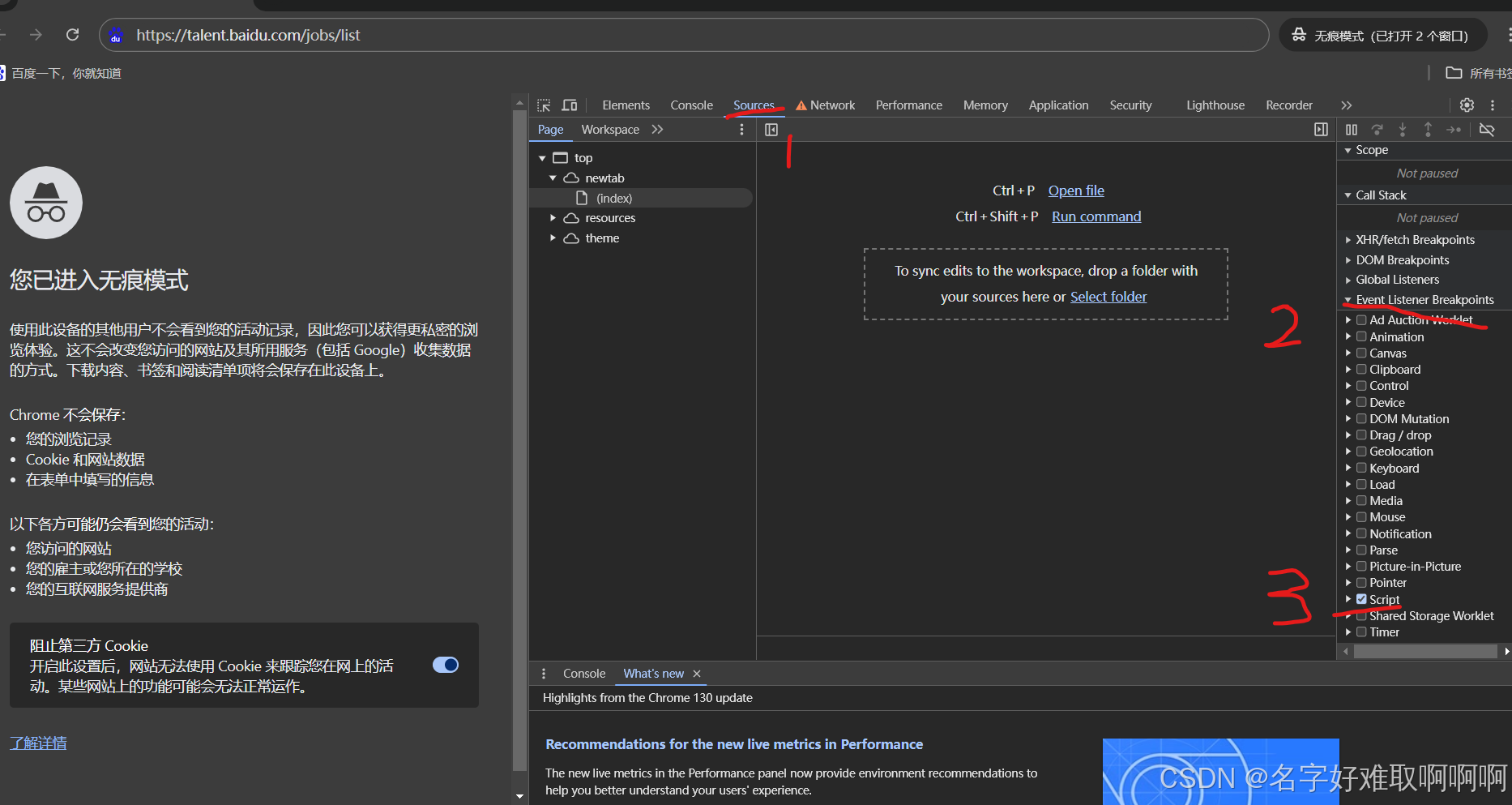This screenshot has width=1512, height=805.
Task: Click the step out icon
Action: point(1428,130)
